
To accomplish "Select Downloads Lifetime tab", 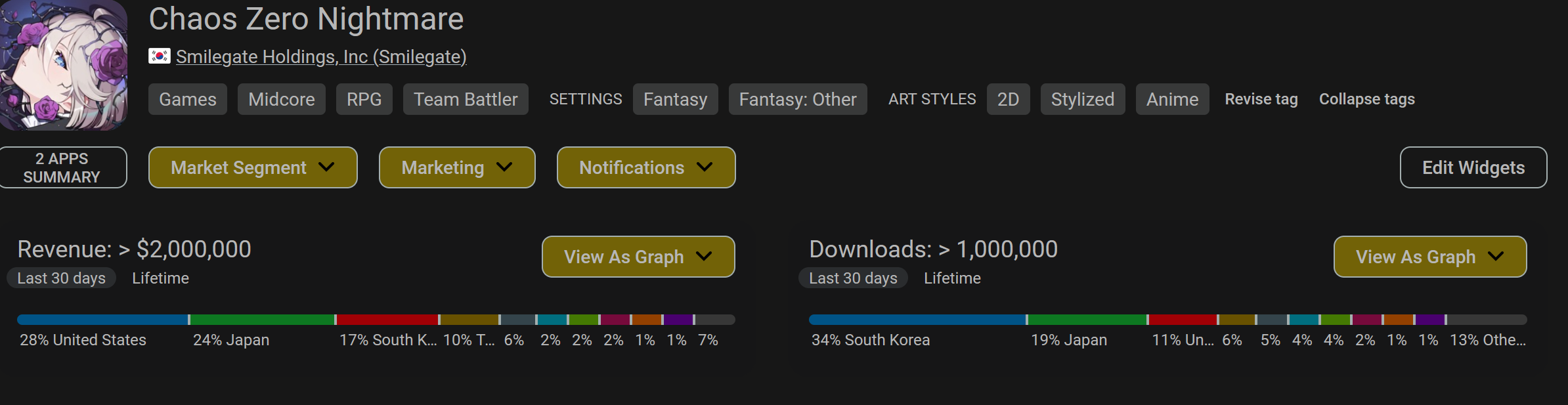I will 953,278.
